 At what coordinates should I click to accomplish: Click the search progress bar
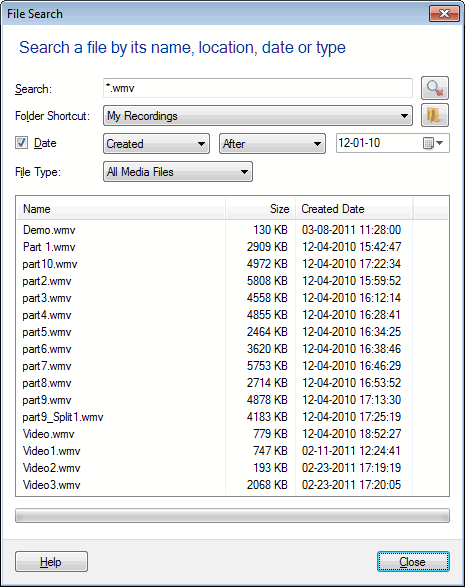coord(232,515)
